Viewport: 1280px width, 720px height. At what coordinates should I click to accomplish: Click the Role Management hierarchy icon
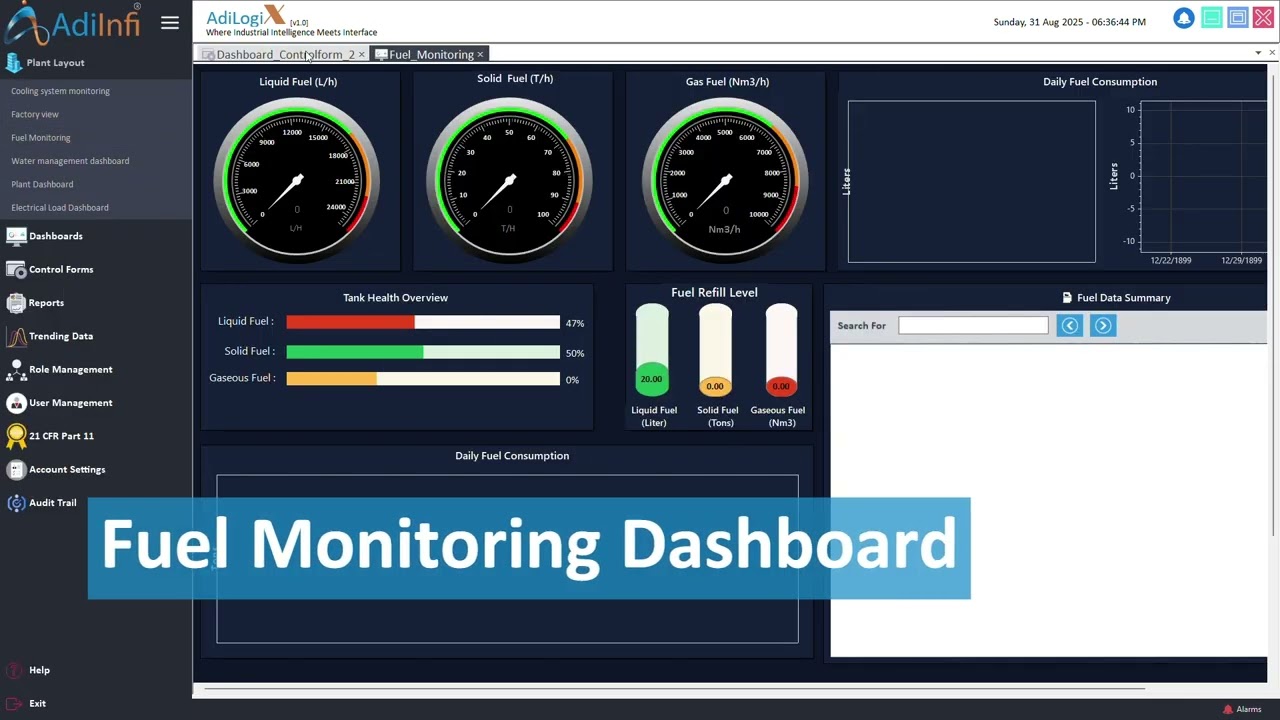coord(16,370)
